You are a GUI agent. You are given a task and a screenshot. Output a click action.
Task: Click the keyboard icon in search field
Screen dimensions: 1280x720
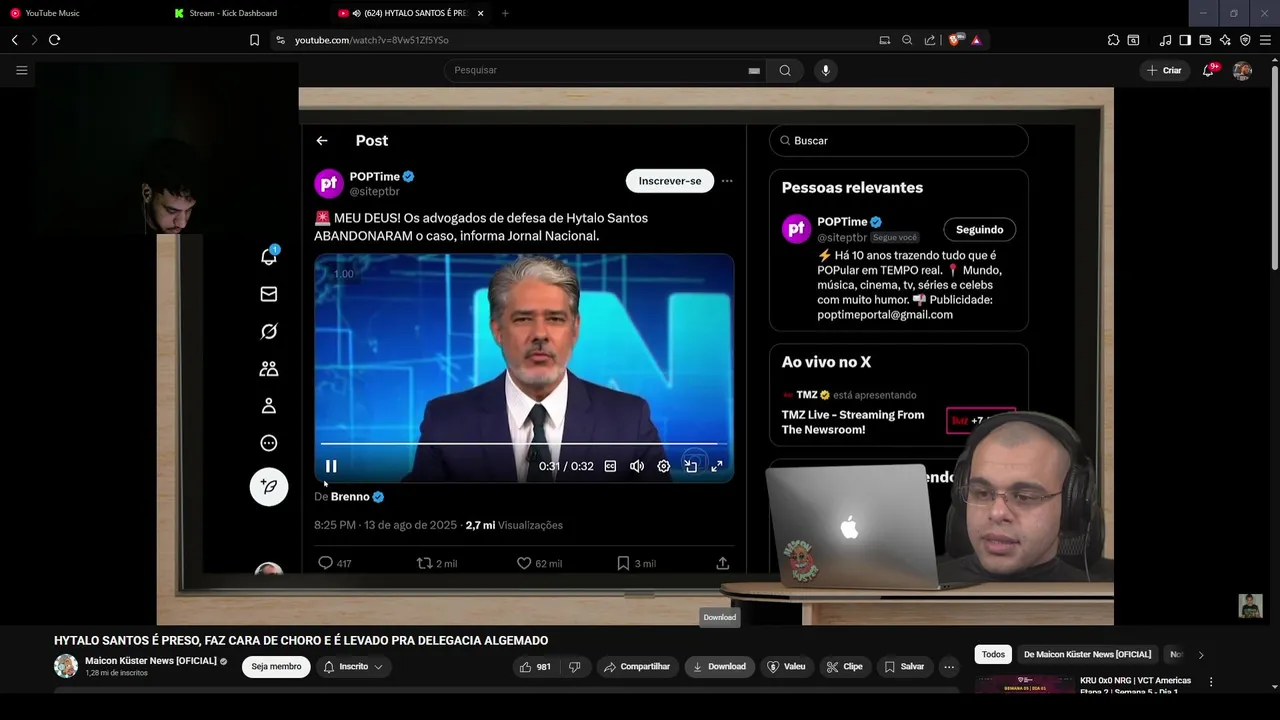(754, 70)
